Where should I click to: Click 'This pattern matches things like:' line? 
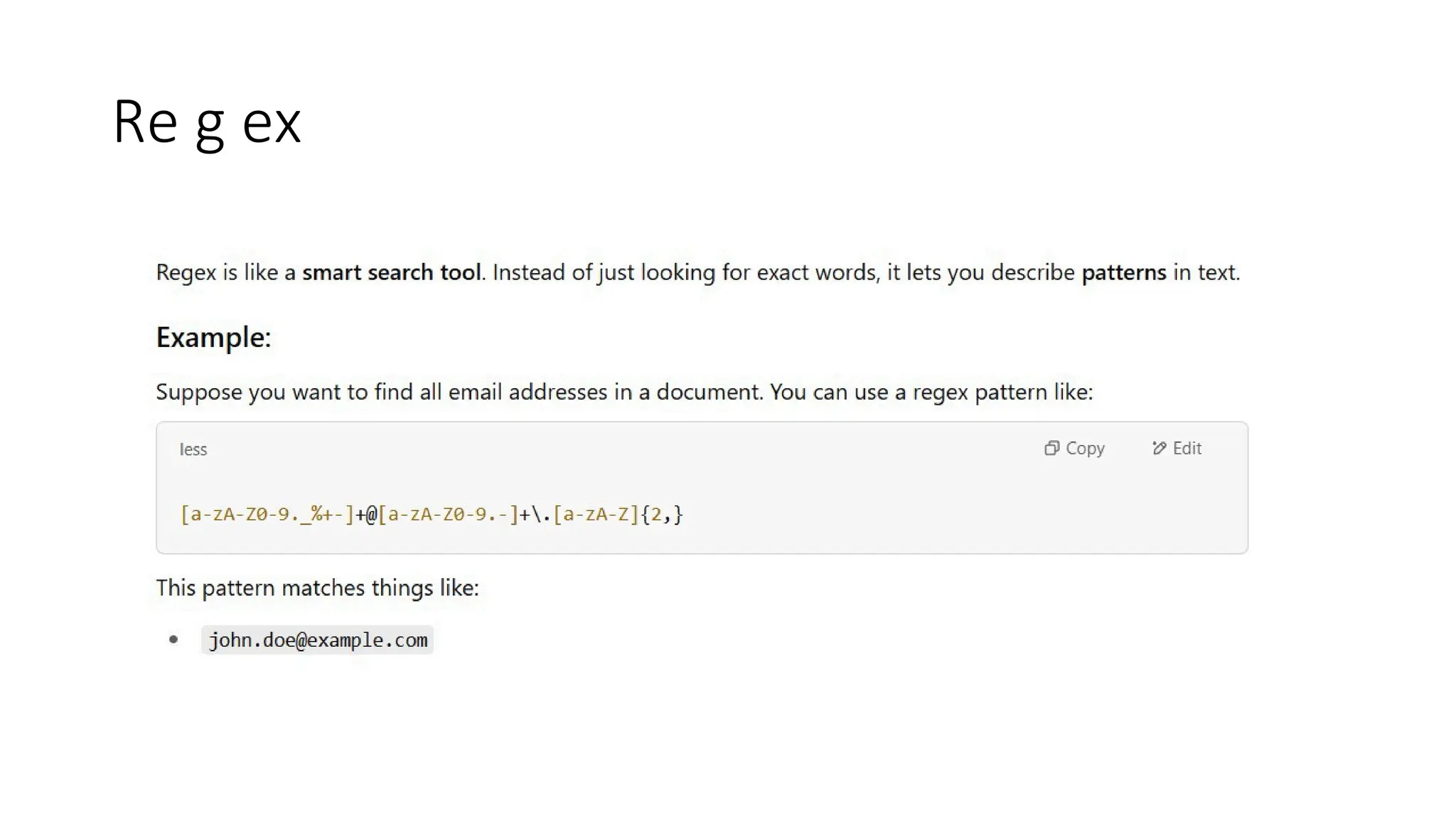tap(317, 589)
